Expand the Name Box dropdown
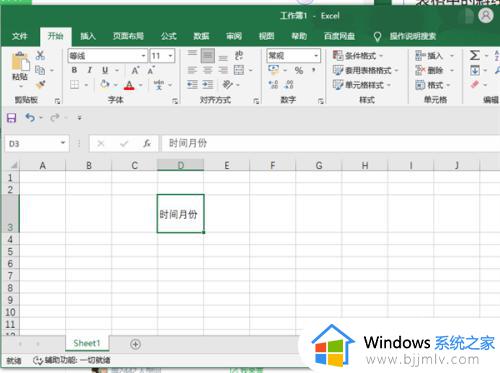This screenshot has height=373, width=500. pos(63,143)
